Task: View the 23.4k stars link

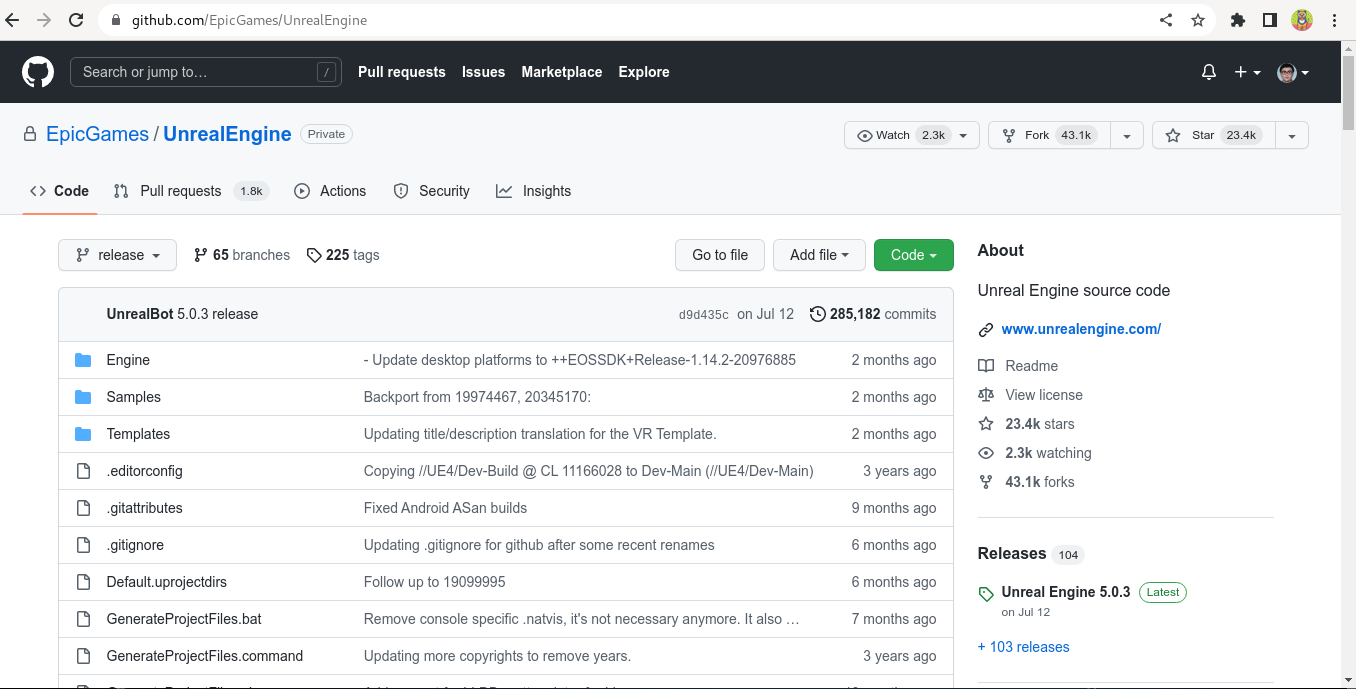Action: tap(1026, 424)
